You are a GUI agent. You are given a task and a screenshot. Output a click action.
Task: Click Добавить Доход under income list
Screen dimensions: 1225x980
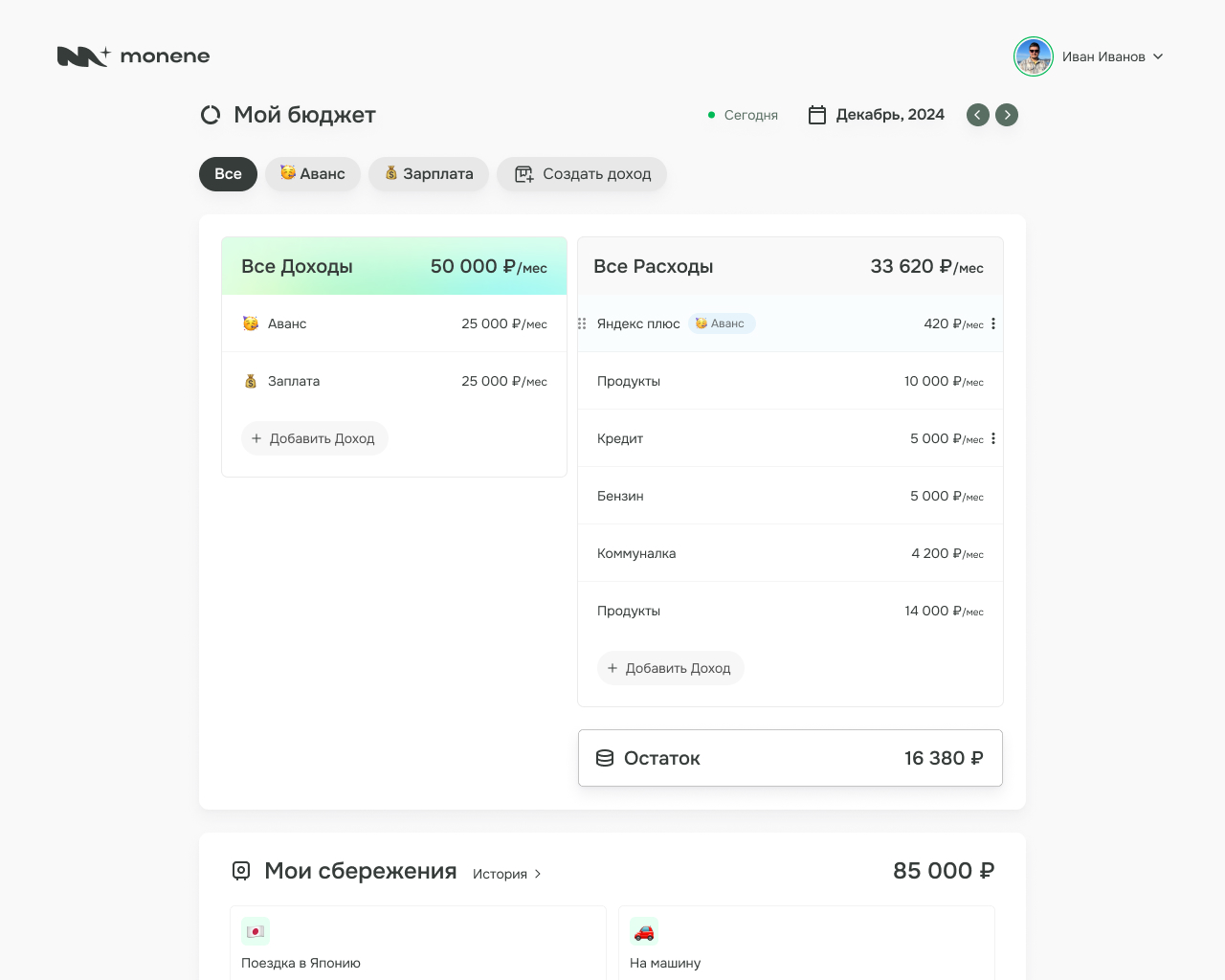(314, 438)
